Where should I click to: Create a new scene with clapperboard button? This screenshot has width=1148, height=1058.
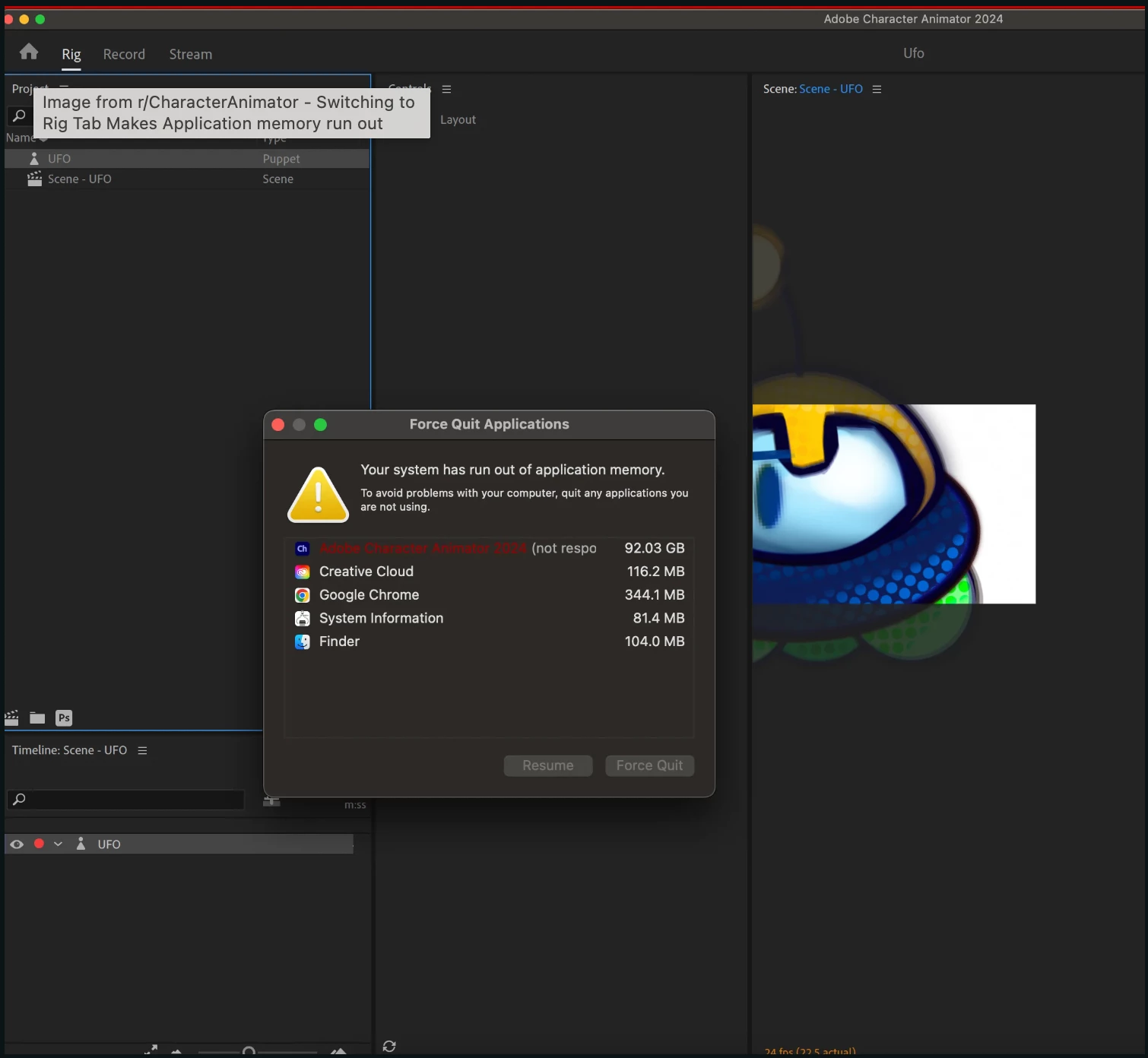(11, 717)
